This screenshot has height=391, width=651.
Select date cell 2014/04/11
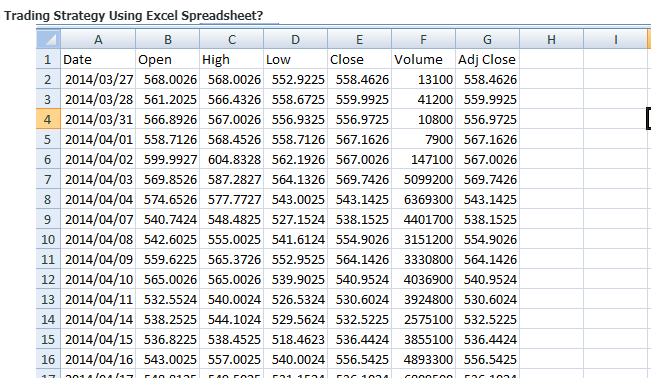98,299
